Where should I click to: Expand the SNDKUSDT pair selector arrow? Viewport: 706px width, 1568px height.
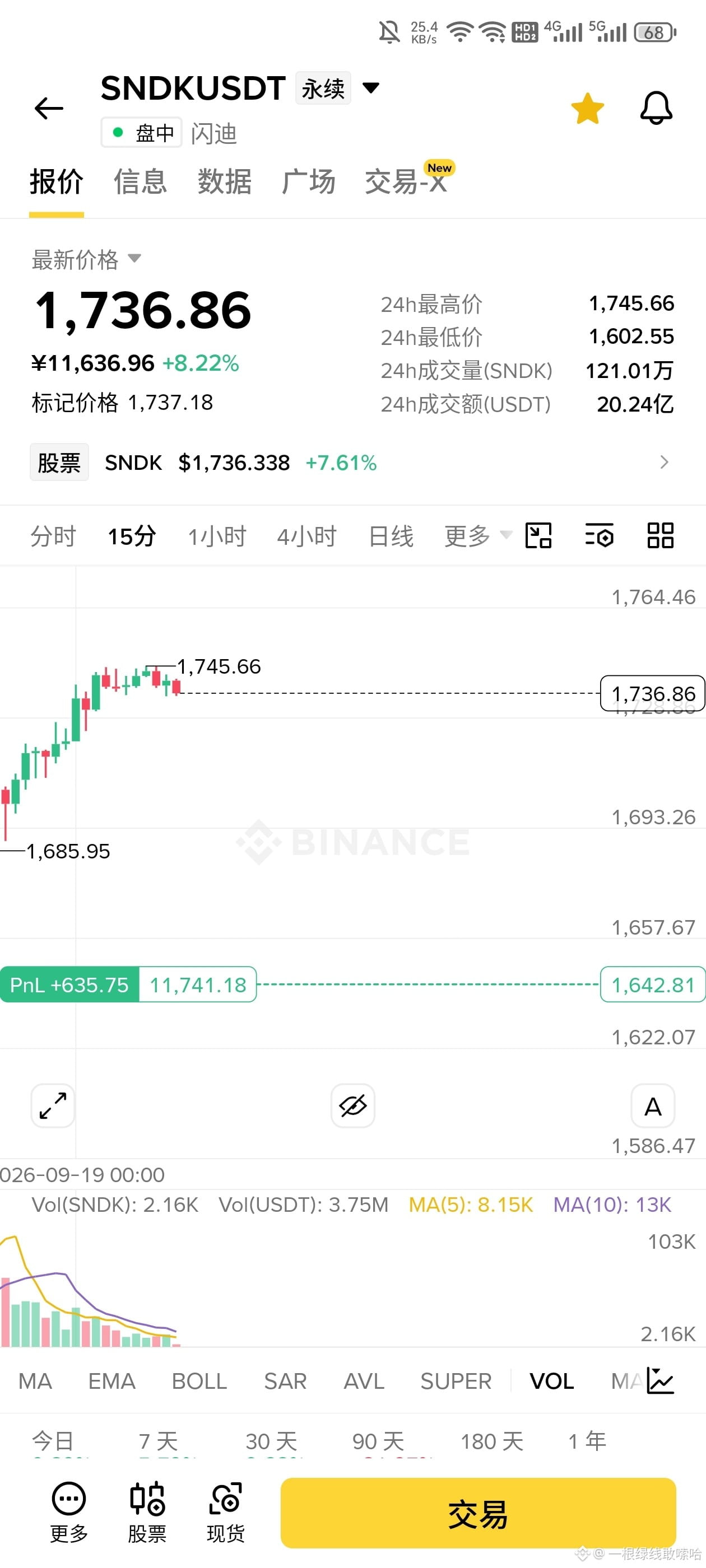pyautogui.click(x=371, y=88)
